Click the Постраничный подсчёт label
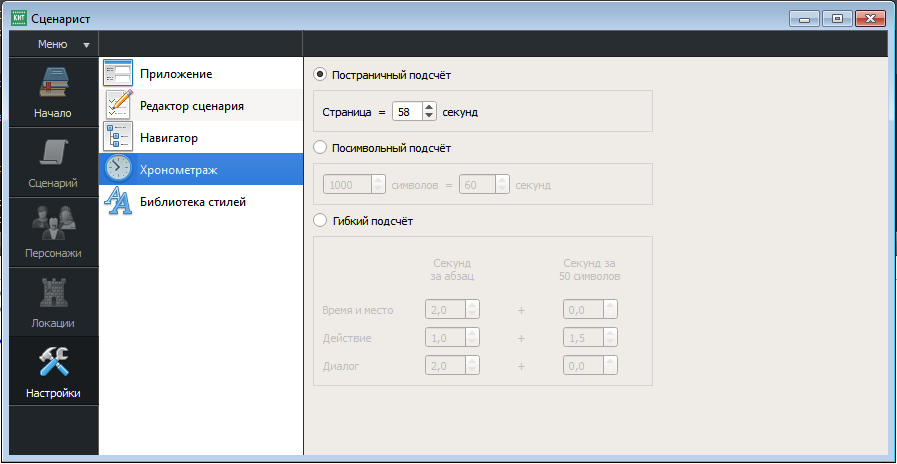Image resolution: width=897 pixels, height=464 pixels. tap(392, 75)
